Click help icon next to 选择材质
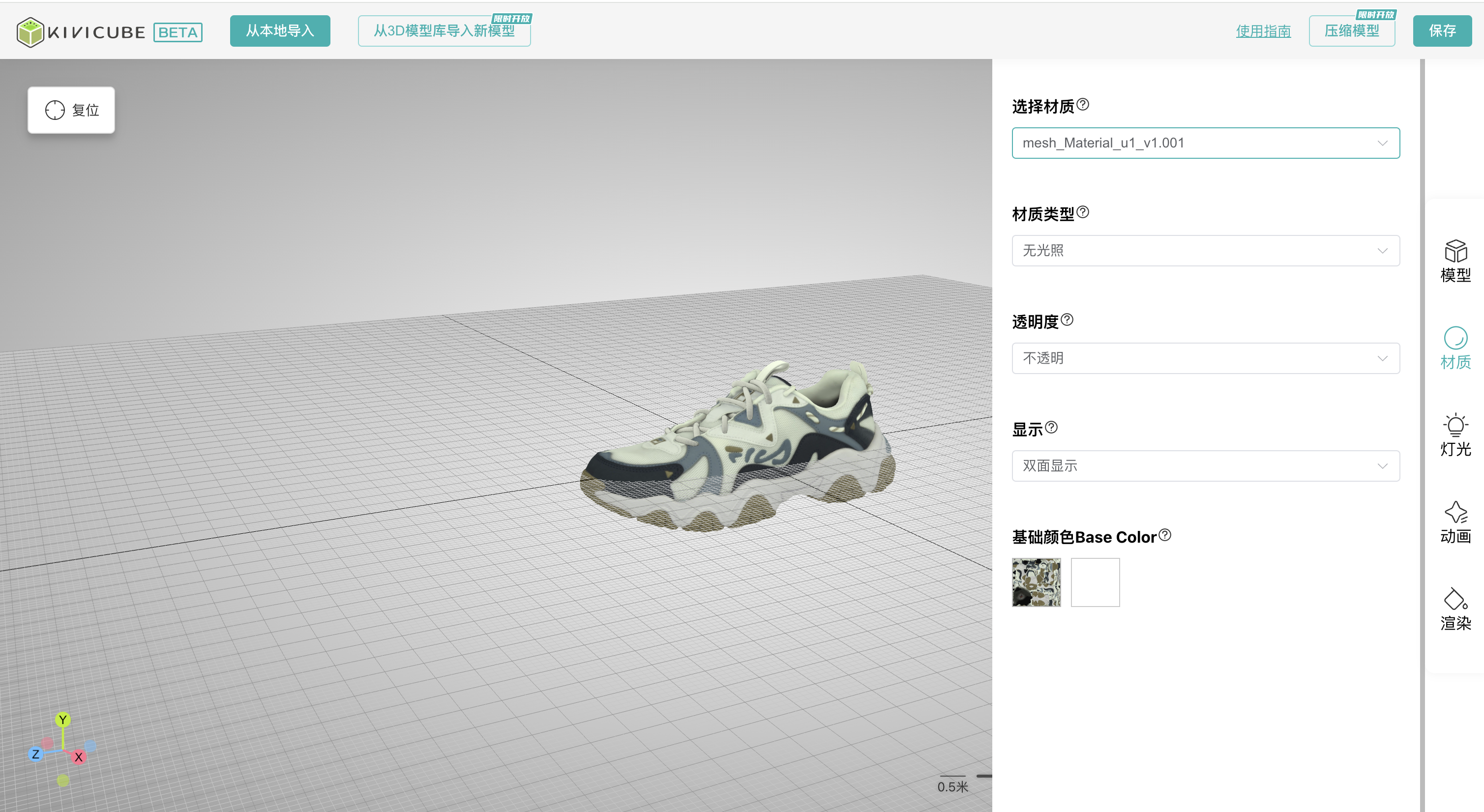Screen dimensions: 1484x812 [x=1082, y=104]
